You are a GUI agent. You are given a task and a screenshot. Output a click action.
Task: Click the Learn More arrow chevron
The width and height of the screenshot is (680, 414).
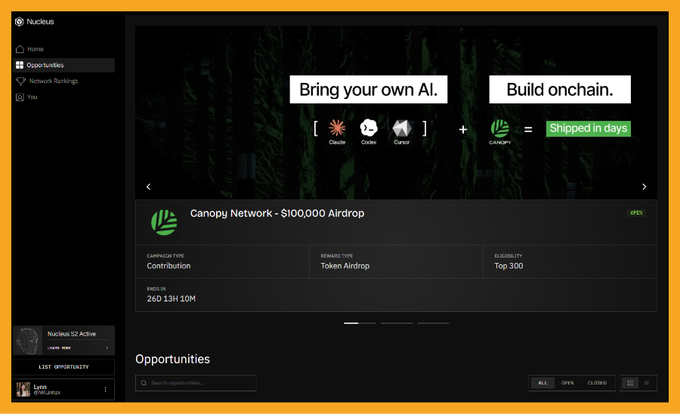[x=107, y=348]
